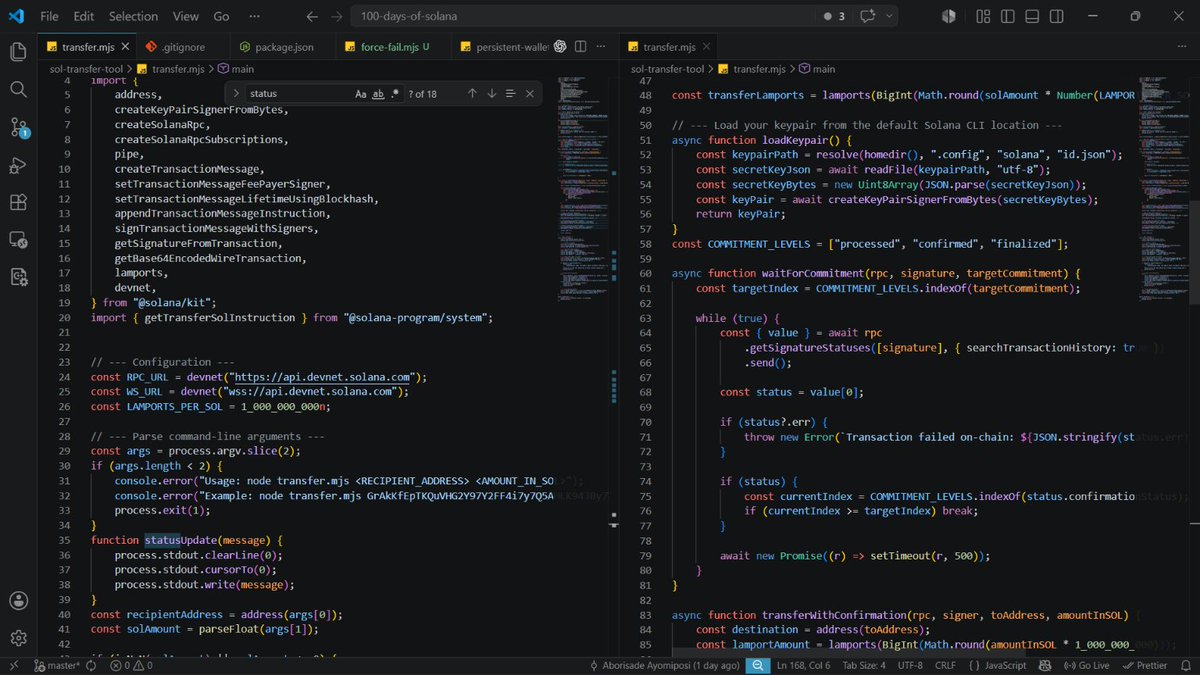Viewport: 1200px width, 675px height.
Task: Open the Remote Explorer view
Action: [x=18, y=239]
